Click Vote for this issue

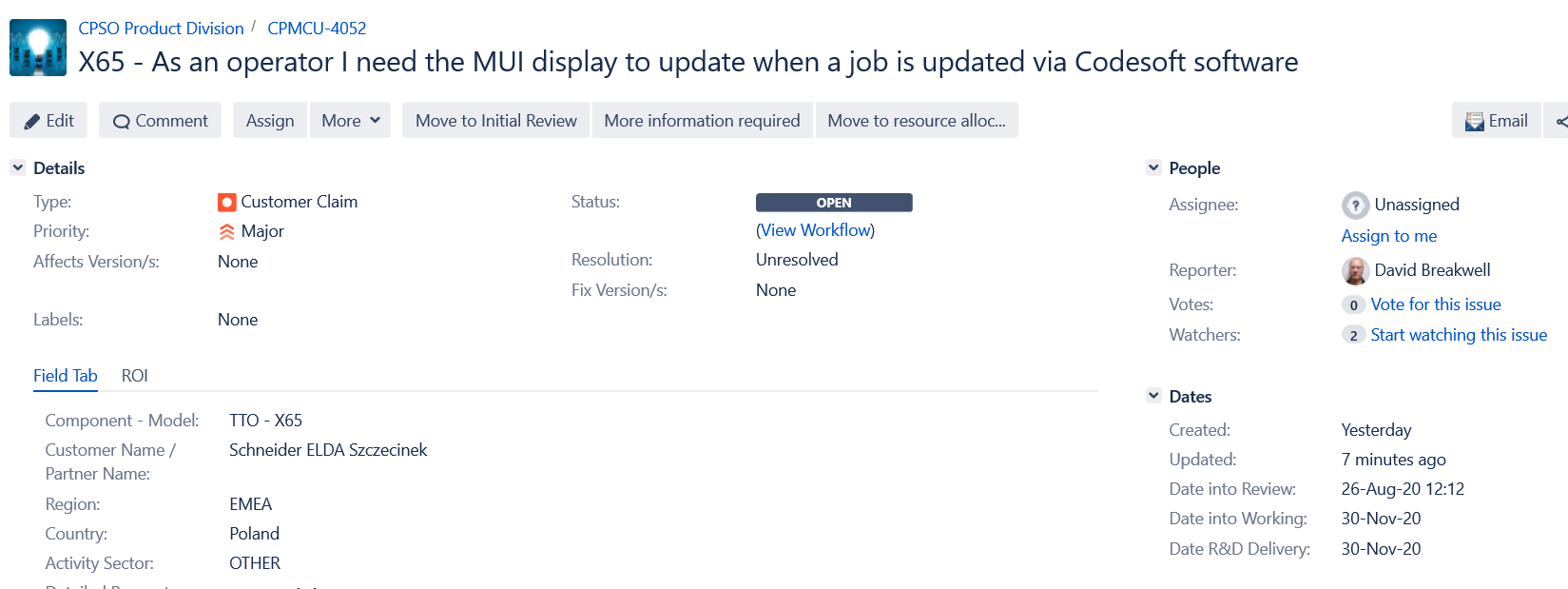coord(1435,304)
